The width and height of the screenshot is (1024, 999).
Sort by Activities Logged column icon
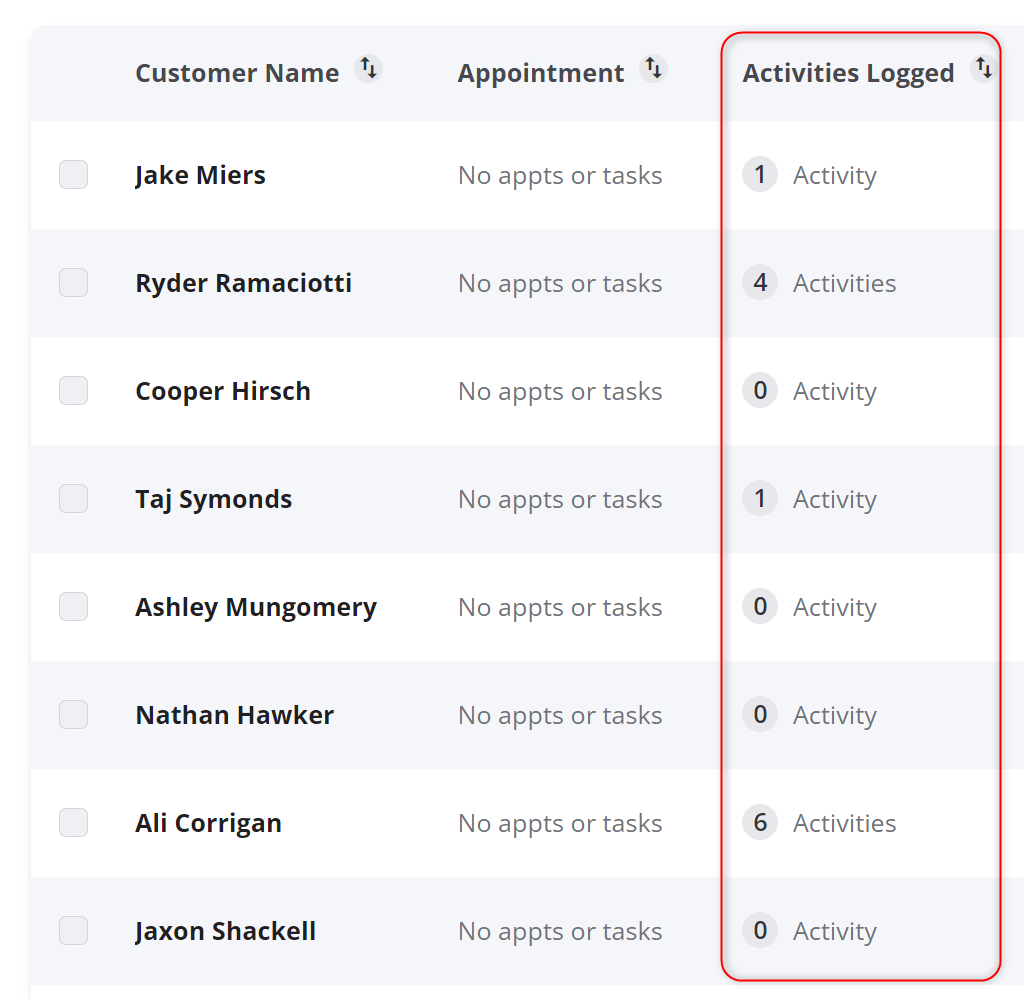tap(984, 68)
